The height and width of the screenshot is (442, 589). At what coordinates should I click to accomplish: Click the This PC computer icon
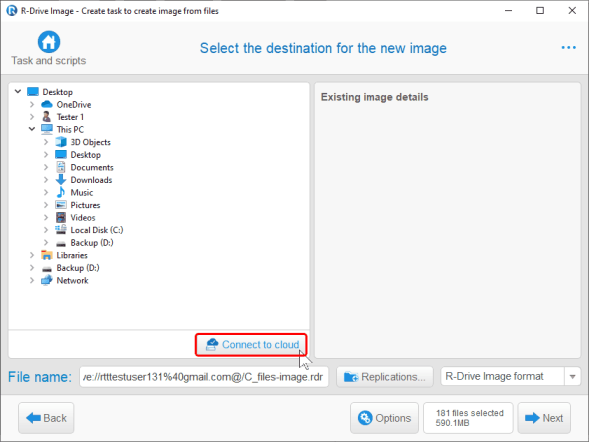point(47,130)
